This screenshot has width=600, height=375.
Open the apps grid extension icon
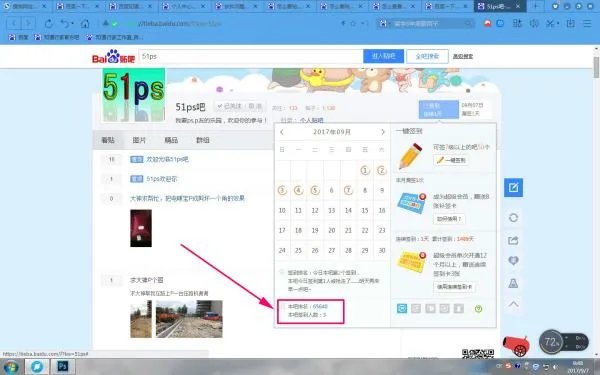point(517,24)
